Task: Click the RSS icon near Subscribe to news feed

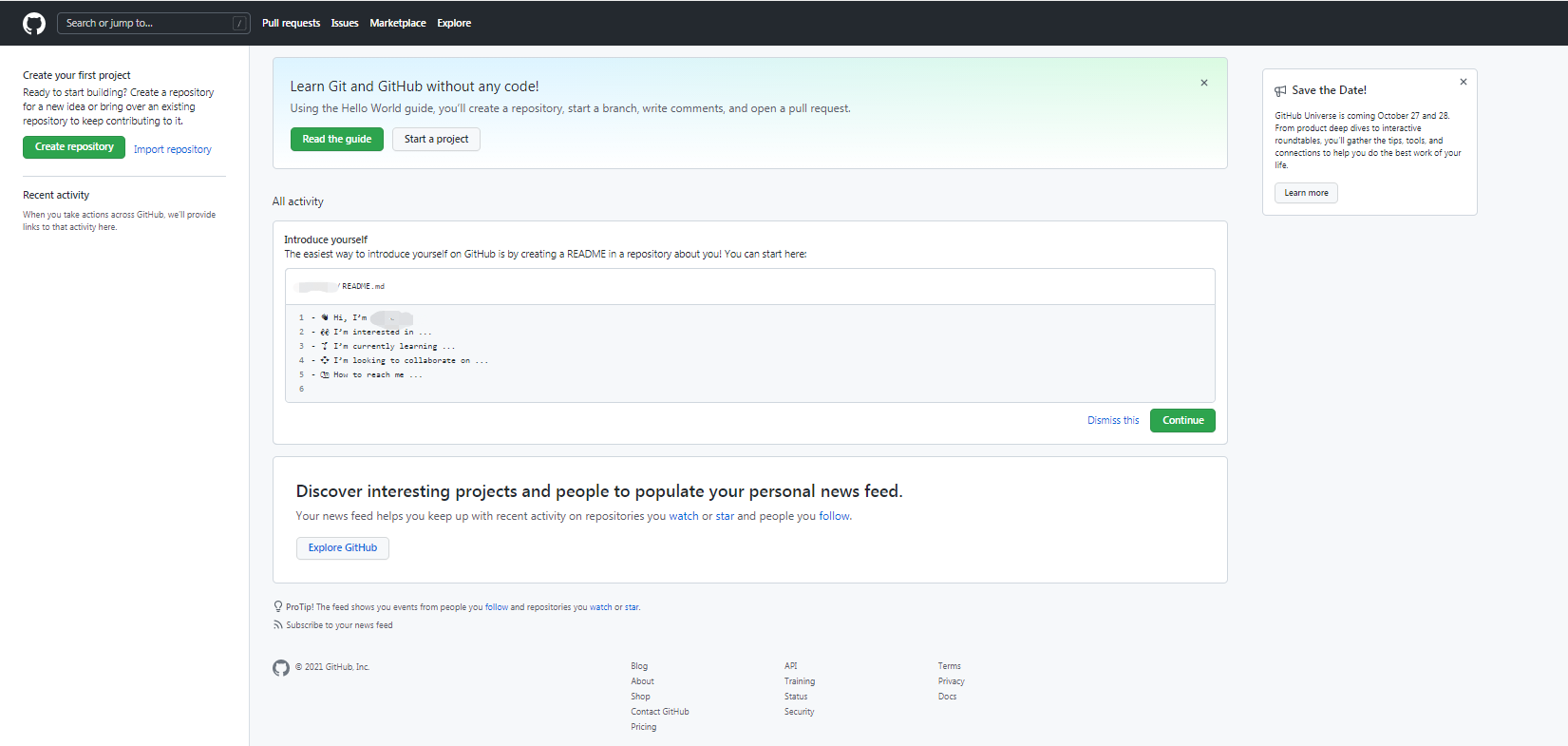Action: coord(277,625)
